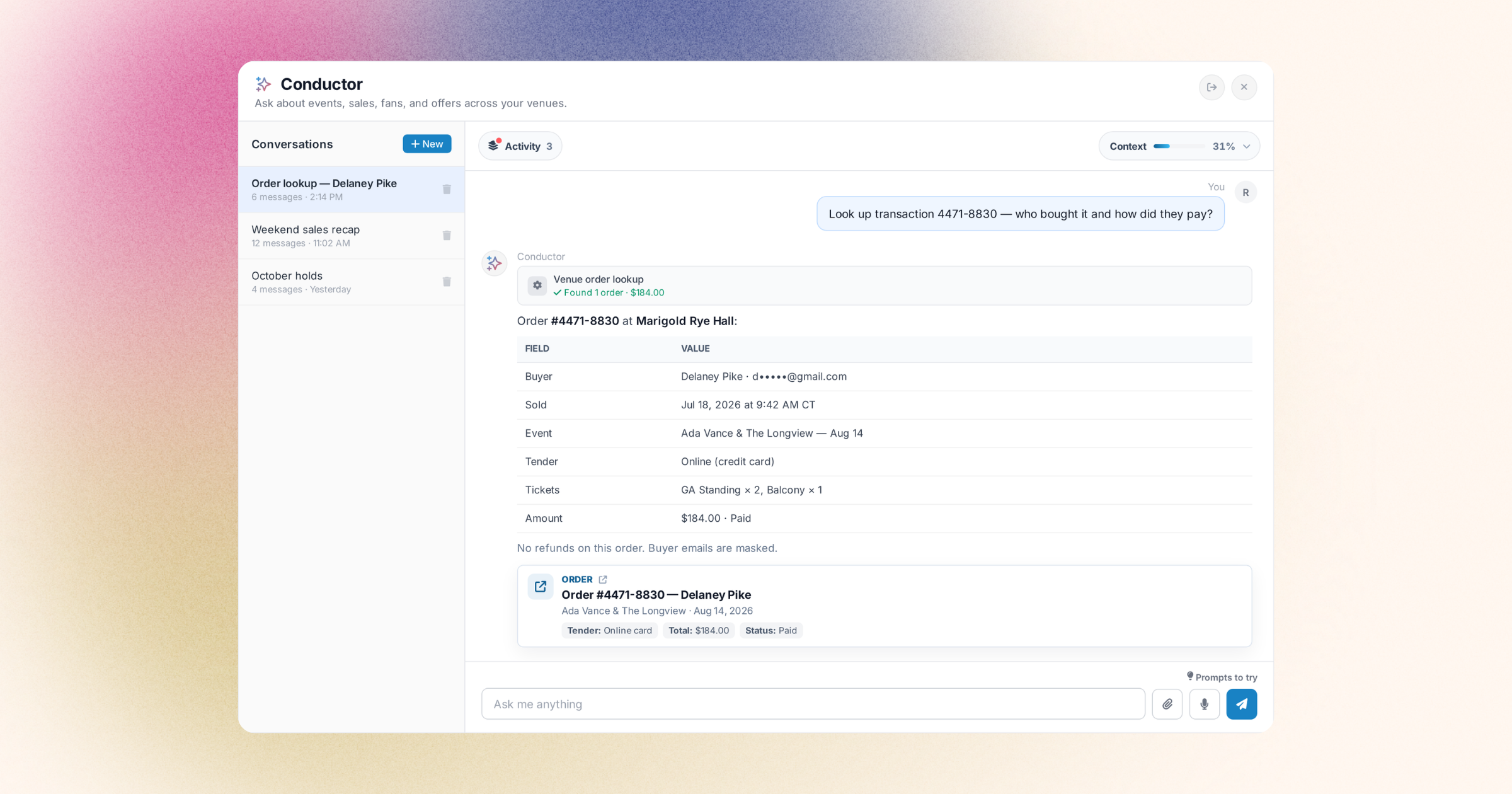
Task: Click the user avatar R
Action: (x=1246, y=193)
